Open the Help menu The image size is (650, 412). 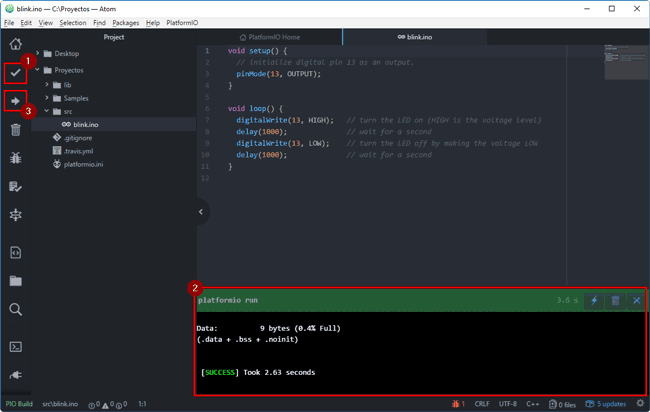(153, 23)
